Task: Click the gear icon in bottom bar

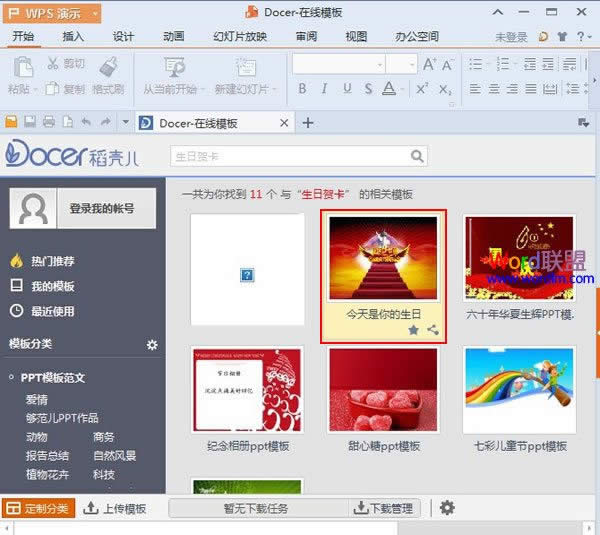Action: 447,508
